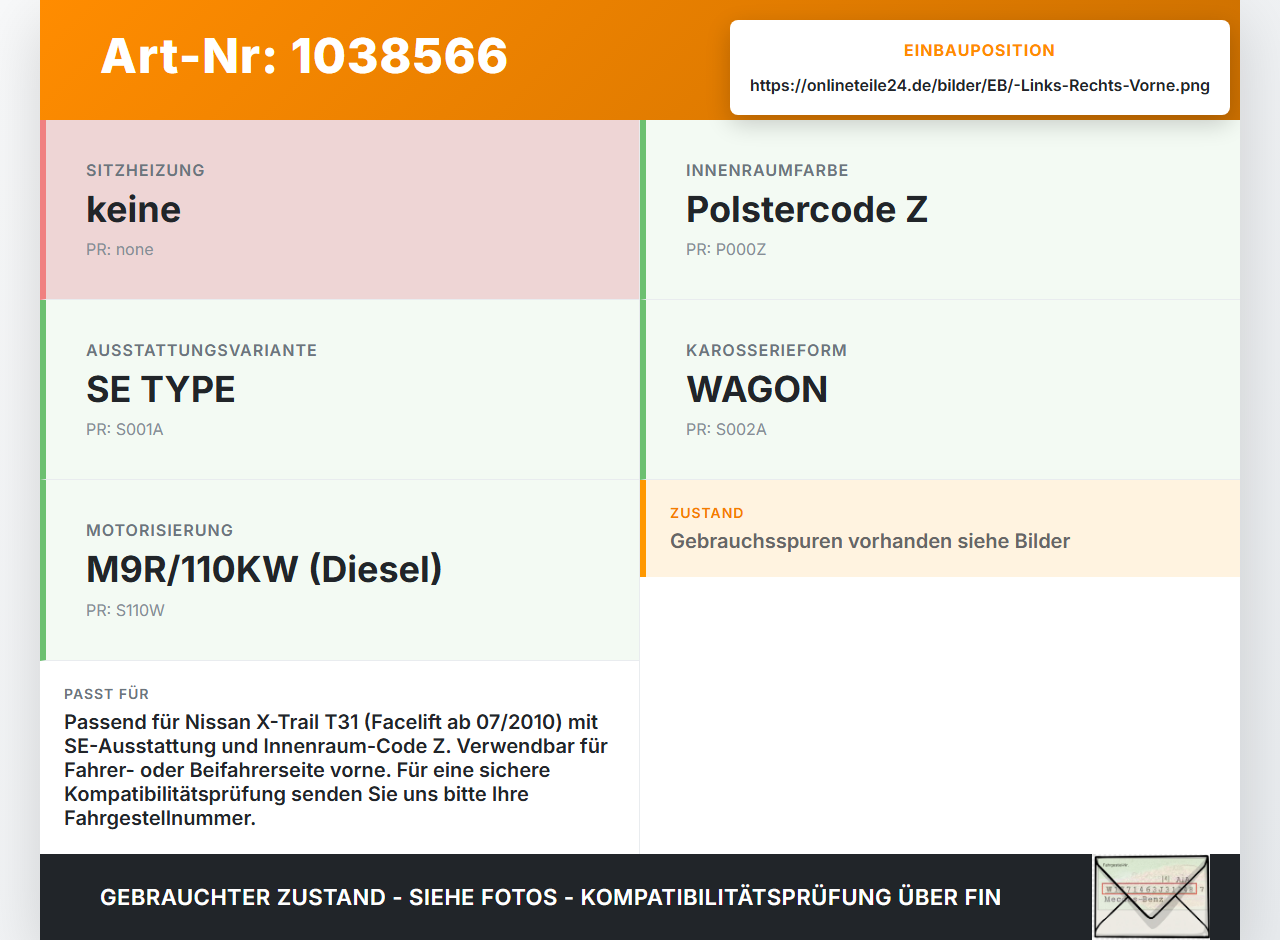
Task: Click 'PR: S110W' code
Action: [125, 610]
